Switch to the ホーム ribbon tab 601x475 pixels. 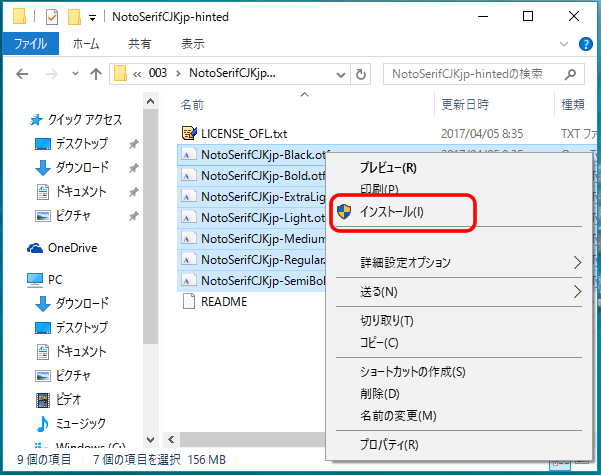click(x=86, y=44)
